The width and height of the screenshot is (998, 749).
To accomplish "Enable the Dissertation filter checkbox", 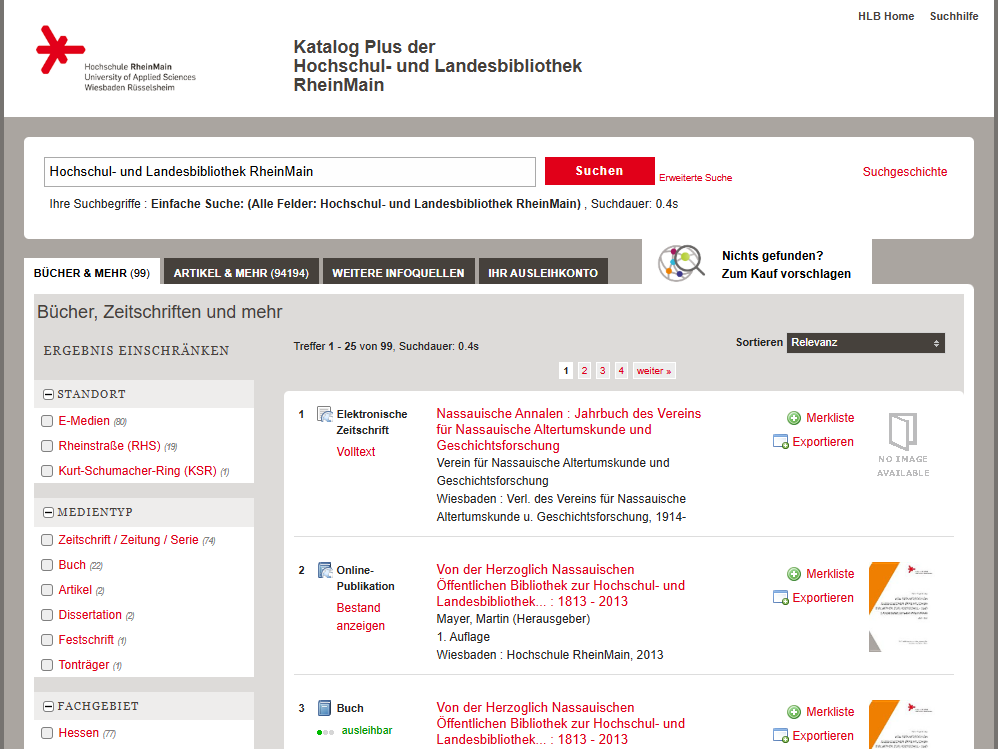I will click(47, 615).
